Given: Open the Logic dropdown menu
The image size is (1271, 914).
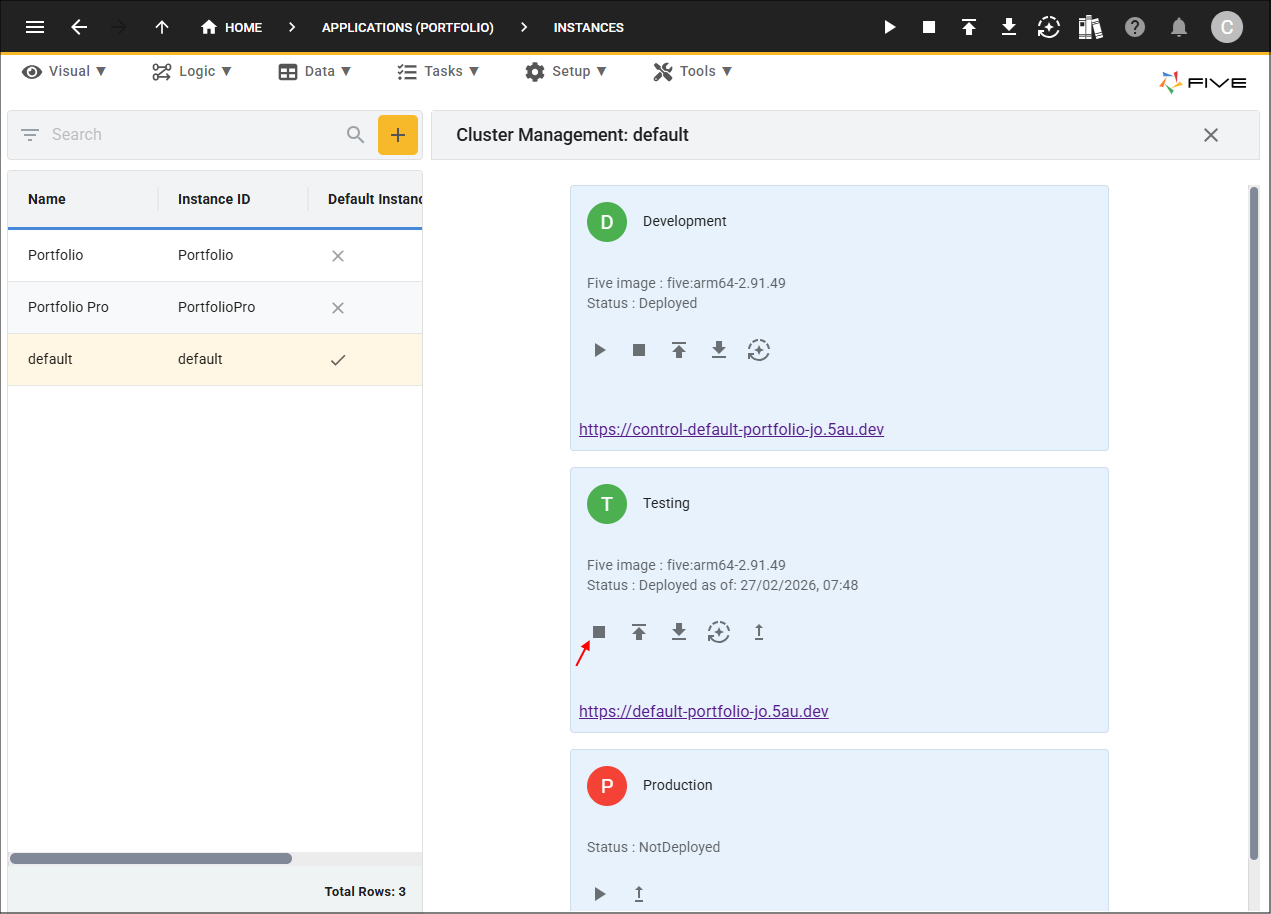Looking at the screenshot, I should [192, 71].
